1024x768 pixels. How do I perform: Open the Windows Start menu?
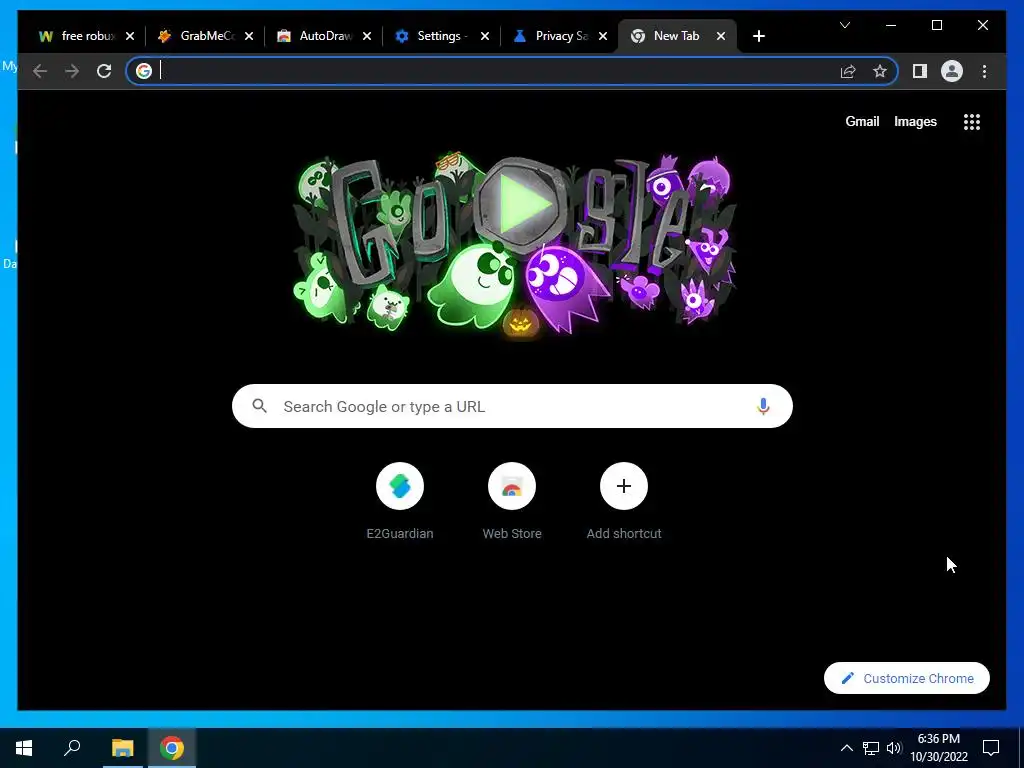tap(24, 748)
